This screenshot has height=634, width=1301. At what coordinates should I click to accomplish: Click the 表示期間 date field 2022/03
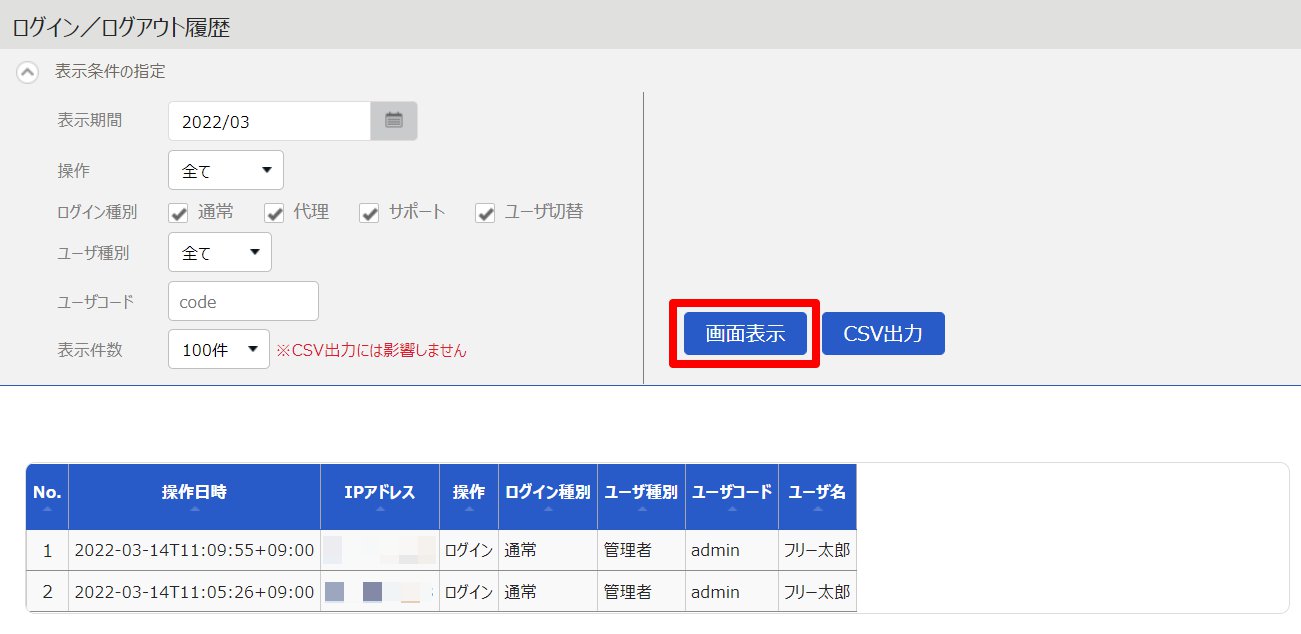(x=270, y=121)
